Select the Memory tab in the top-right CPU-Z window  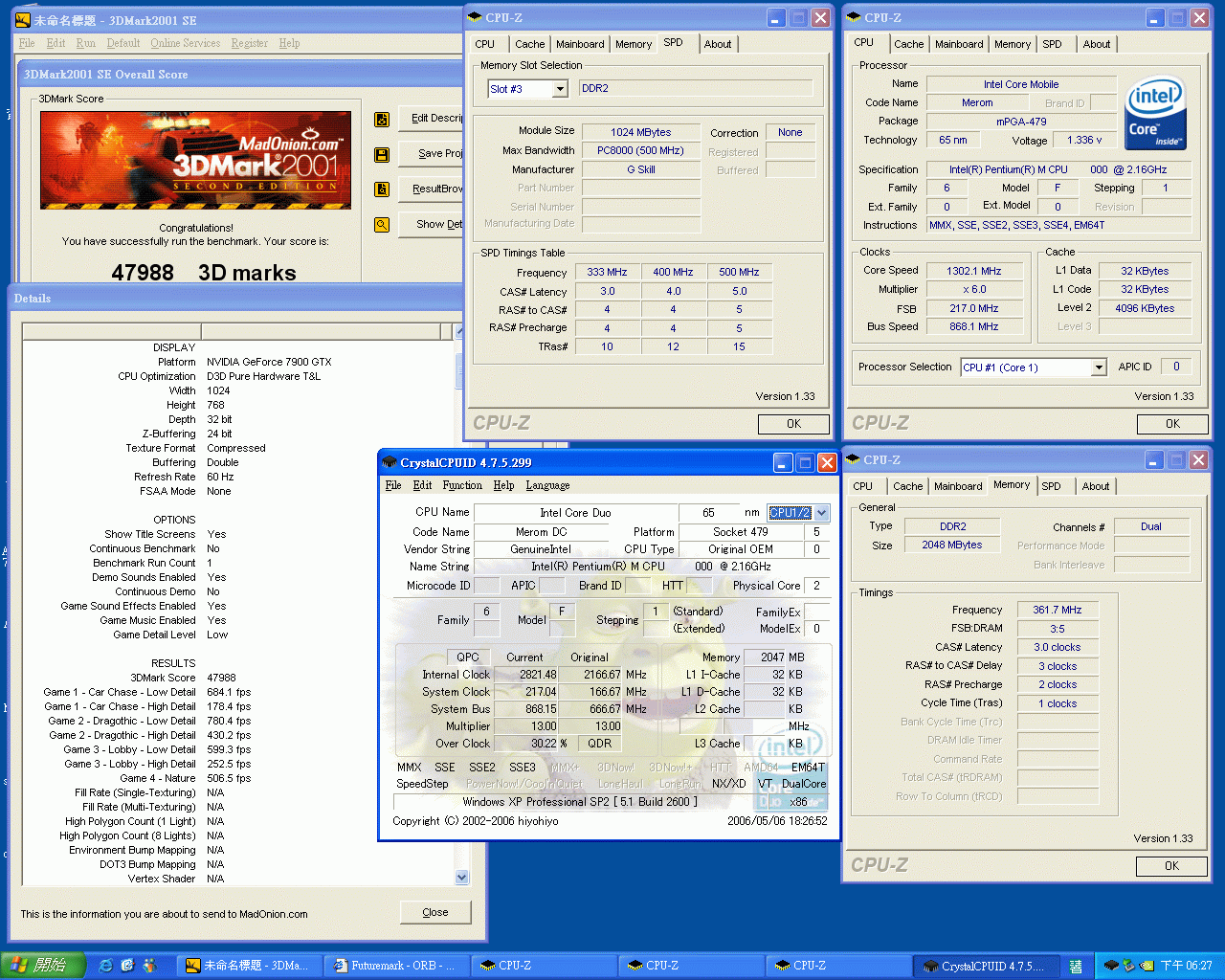coord(1013,44)
